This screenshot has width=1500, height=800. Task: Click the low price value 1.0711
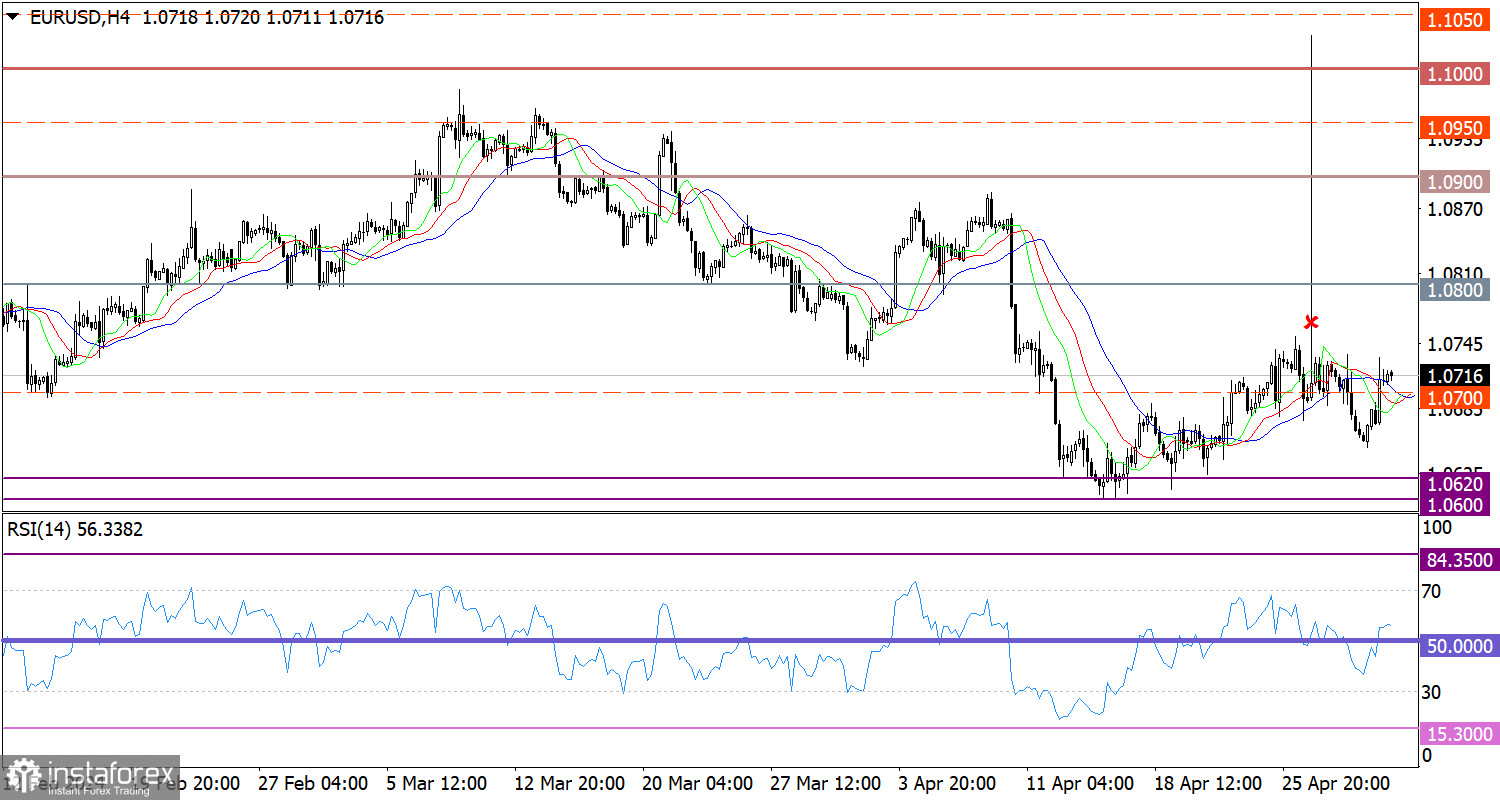pyautogui.click(x=294, y=17)
